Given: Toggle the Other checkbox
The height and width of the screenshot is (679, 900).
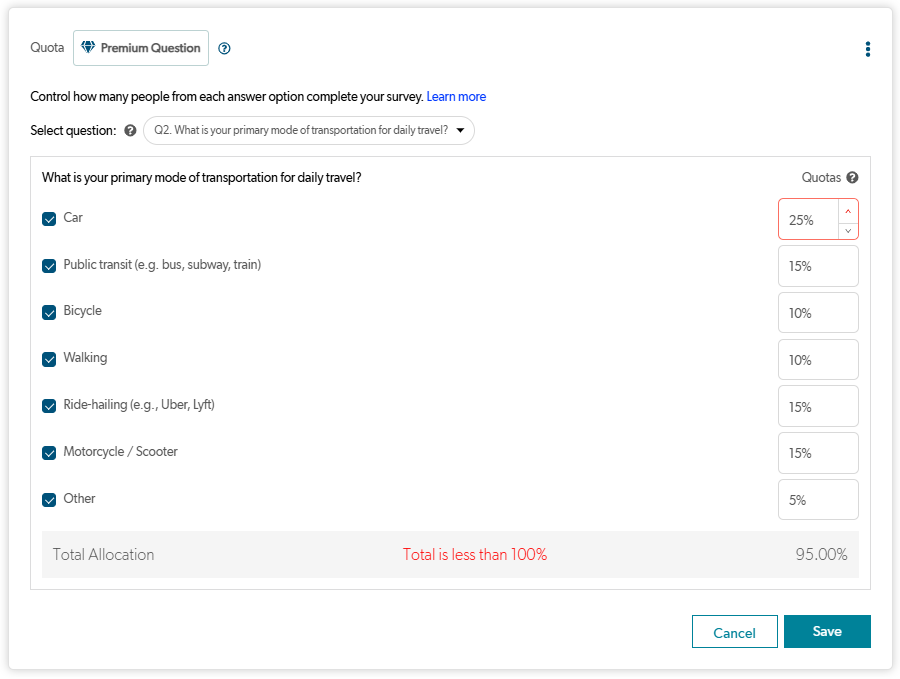Looking at the screenshot, I should [x=49, y=500].
